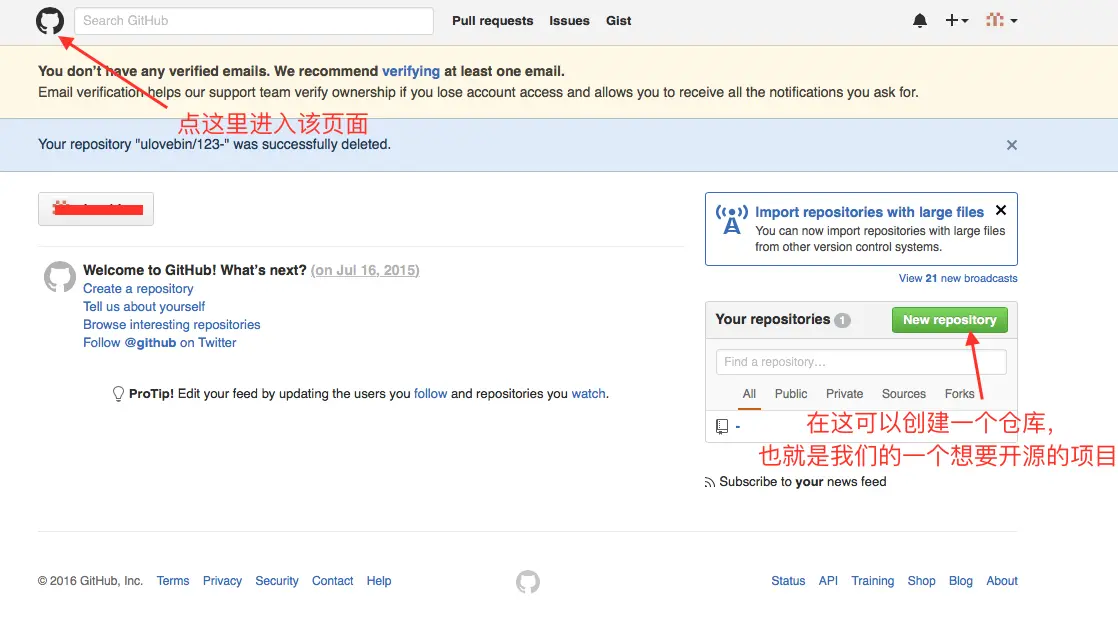Click the repository book icon in list
Screen dimensions: 1118x623
(x=722, y=426)
